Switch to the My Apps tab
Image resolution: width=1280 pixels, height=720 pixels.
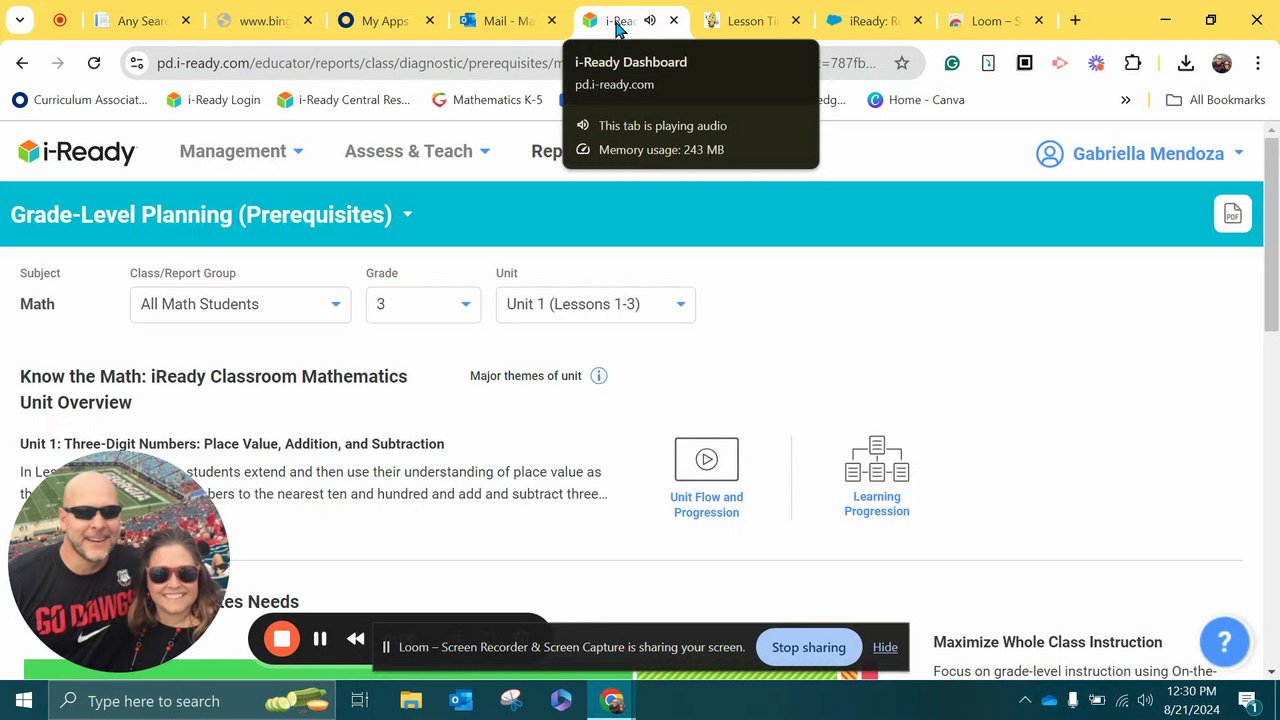click(387, 20)
